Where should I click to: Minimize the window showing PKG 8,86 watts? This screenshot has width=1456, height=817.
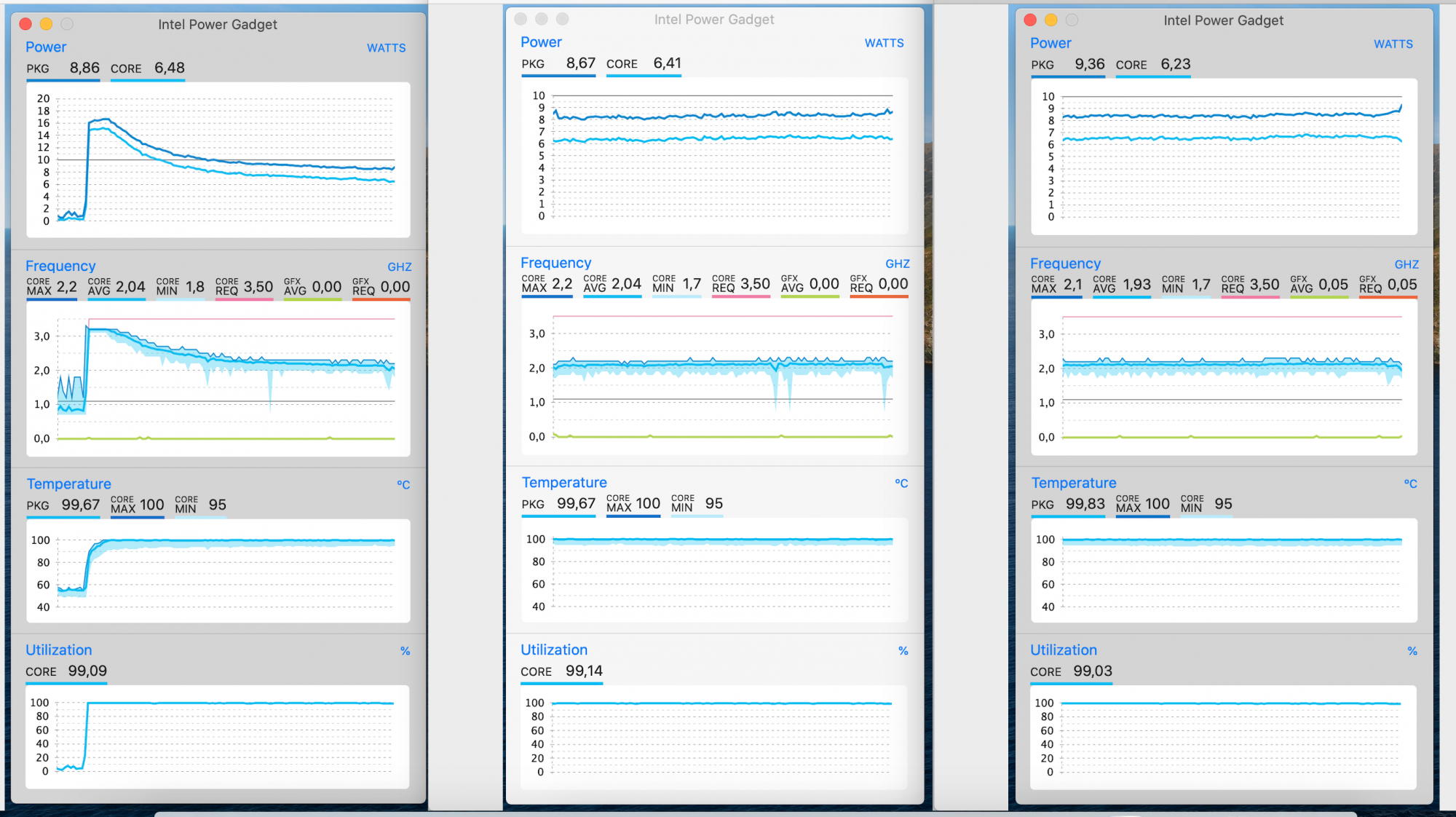[x=46, y=24]
